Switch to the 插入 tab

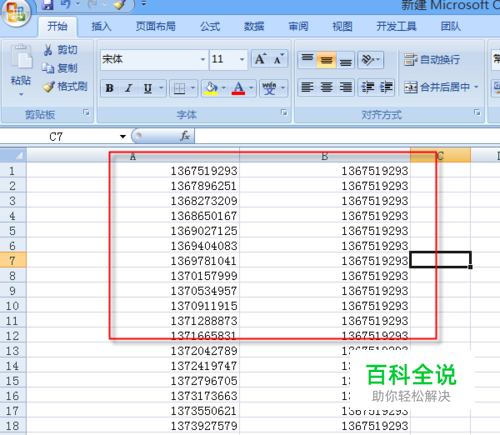(x=101, y=26)
